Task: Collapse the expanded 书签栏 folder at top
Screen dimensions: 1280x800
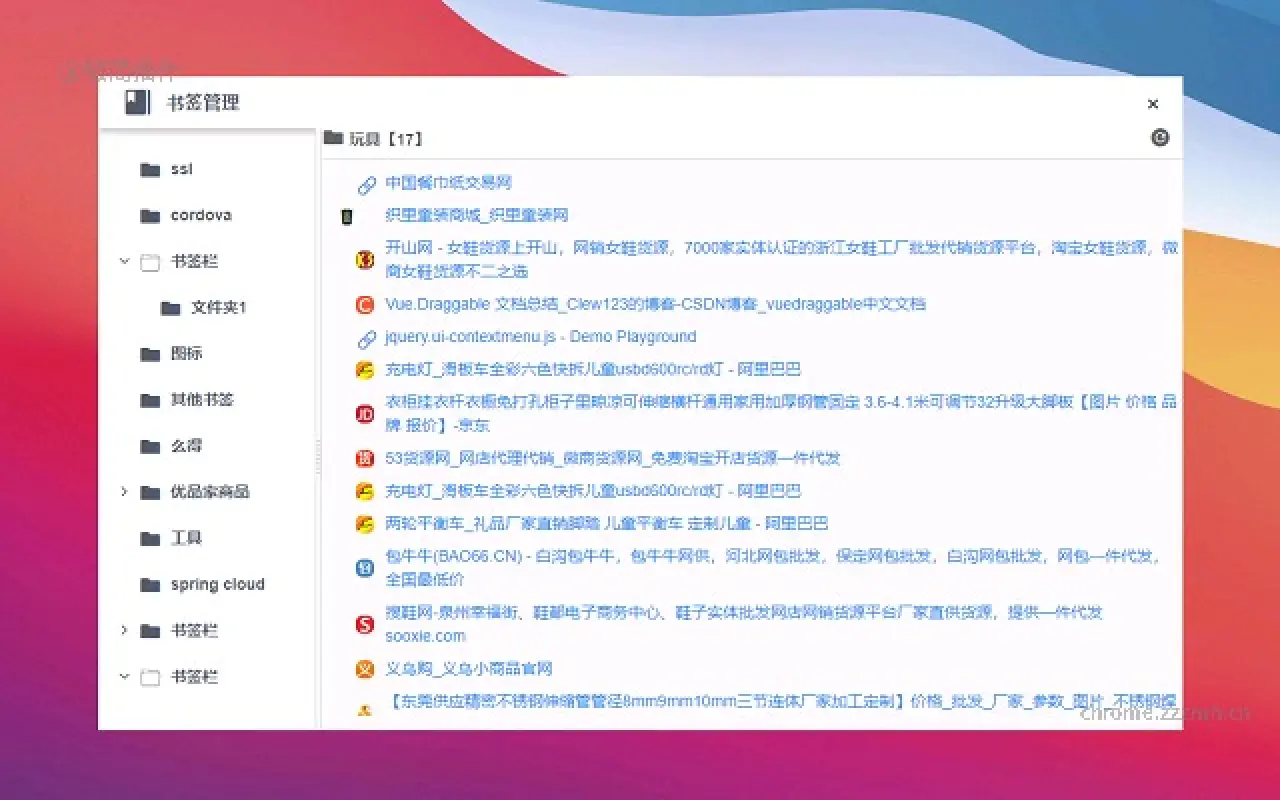Action: [x=124, y=261]
